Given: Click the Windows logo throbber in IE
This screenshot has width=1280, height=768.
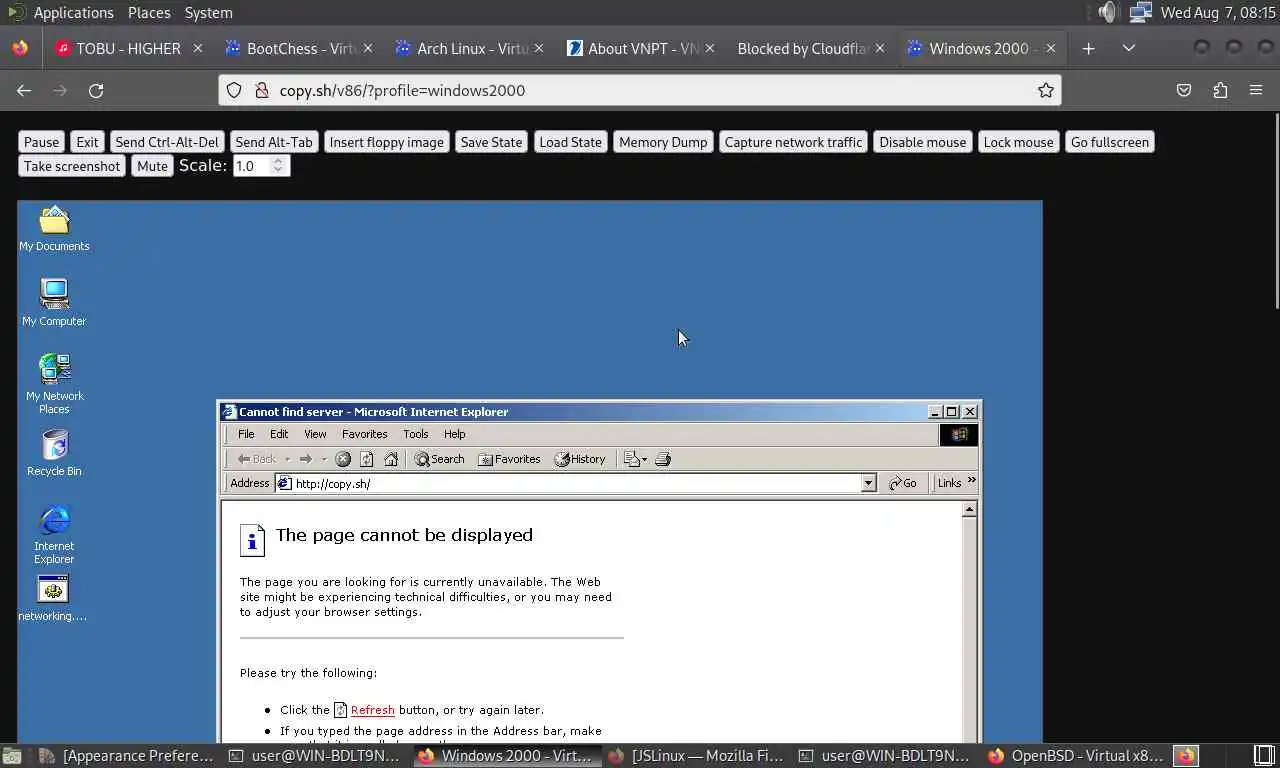Looking at the screenshot, I should pos(958,434).
